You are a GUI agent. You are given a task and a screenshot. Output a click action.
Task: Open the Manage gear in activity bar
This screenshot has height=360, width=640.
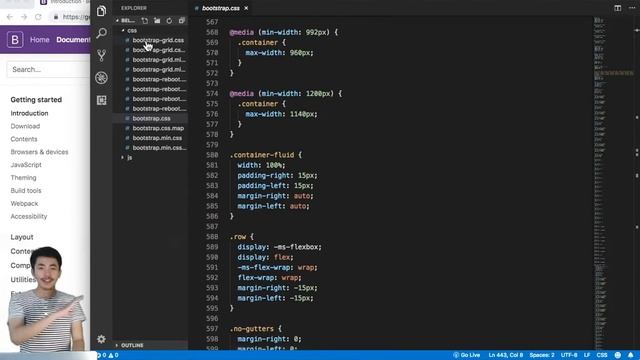(x=101, y=339)
